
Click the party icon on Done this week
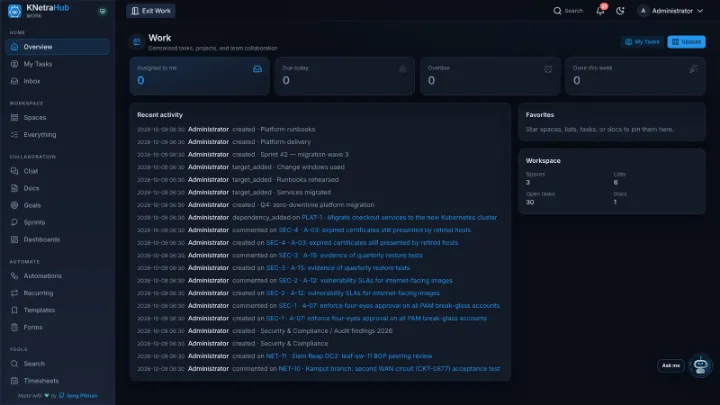[693, 69]
